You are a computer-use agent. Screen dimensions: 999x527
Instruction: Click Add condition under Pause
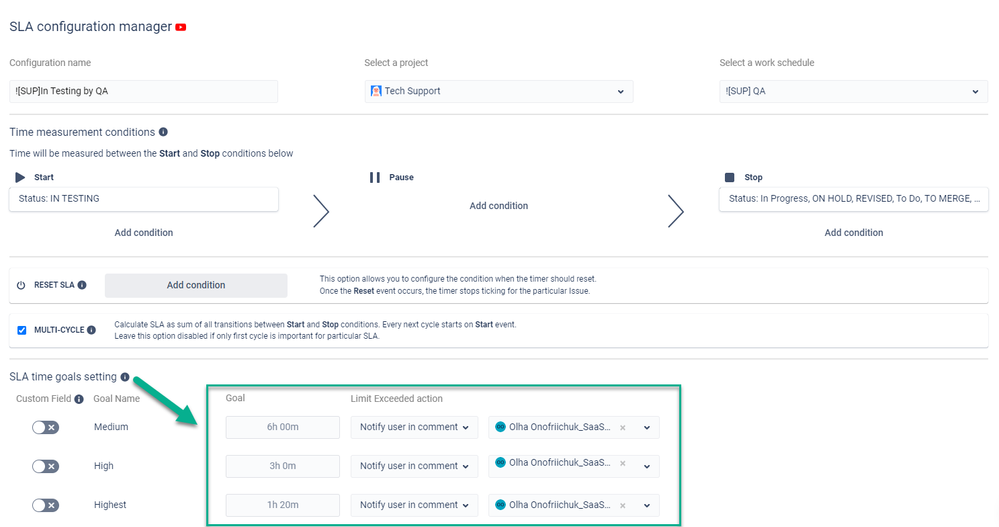tap(499, 206)
